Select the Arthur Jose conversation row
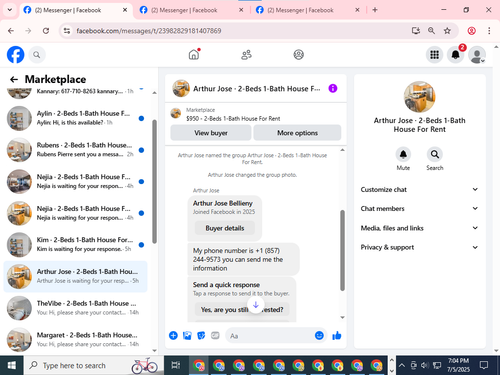The image size is (500, 375). [x=75, y=276]
